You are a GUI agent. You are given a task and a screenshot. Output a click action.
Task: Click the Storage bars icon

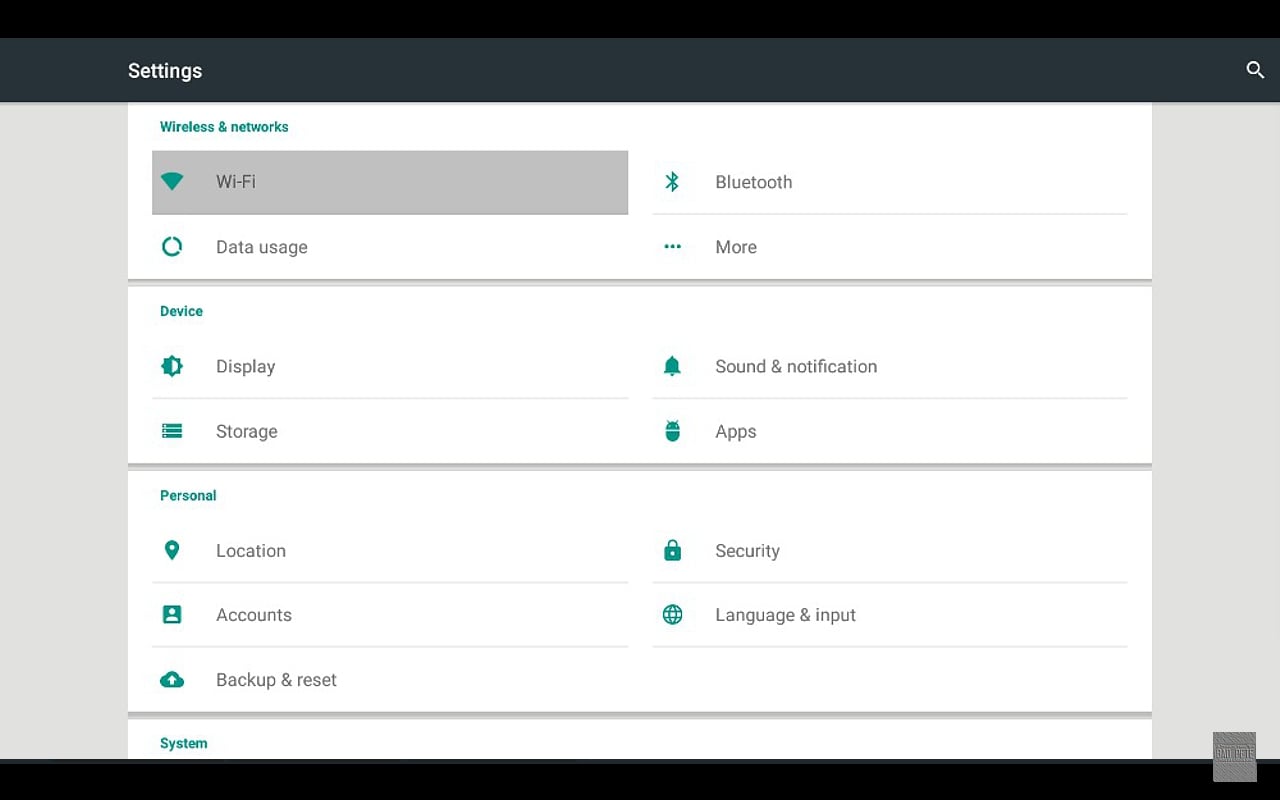coord(172,431)
